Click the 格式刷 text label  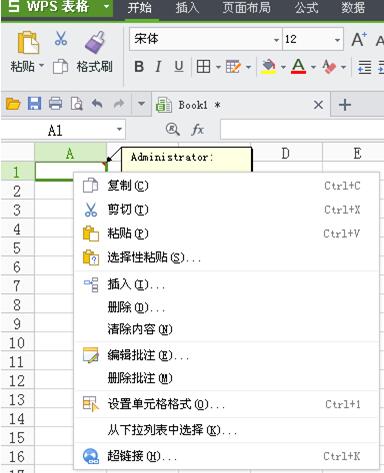tap(95, 67)
